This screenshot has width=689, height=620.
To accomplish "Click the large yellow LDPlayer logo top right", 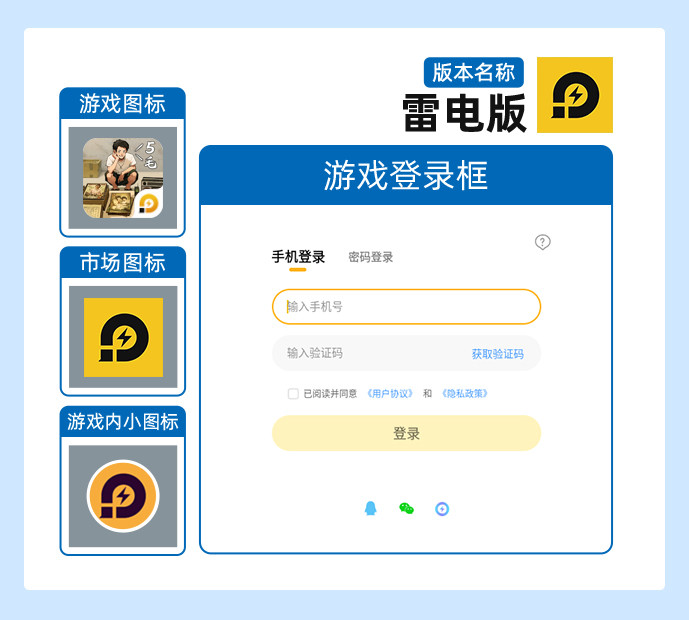I will click(x=575, y=95).
